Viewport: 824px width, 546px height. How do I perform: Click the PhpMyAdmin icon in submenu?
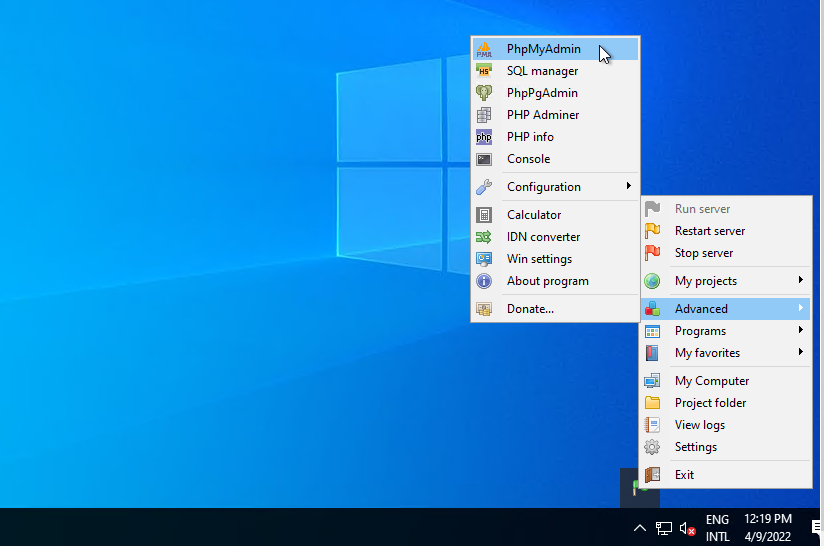pos(484,49)
